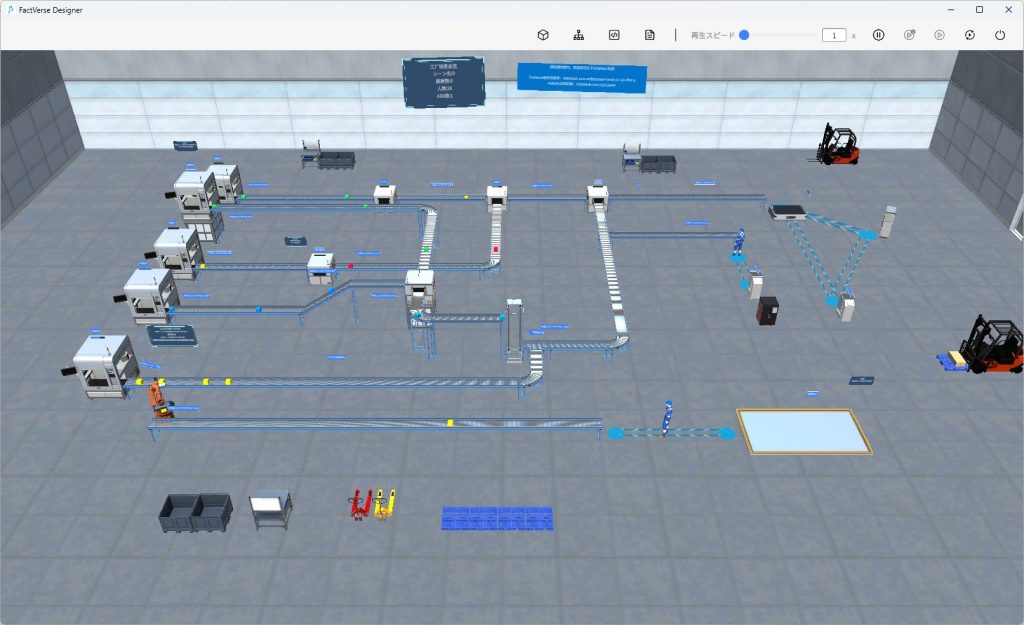
Task: Select the stack of blue pallets
Action: click(x=497, y=517)
